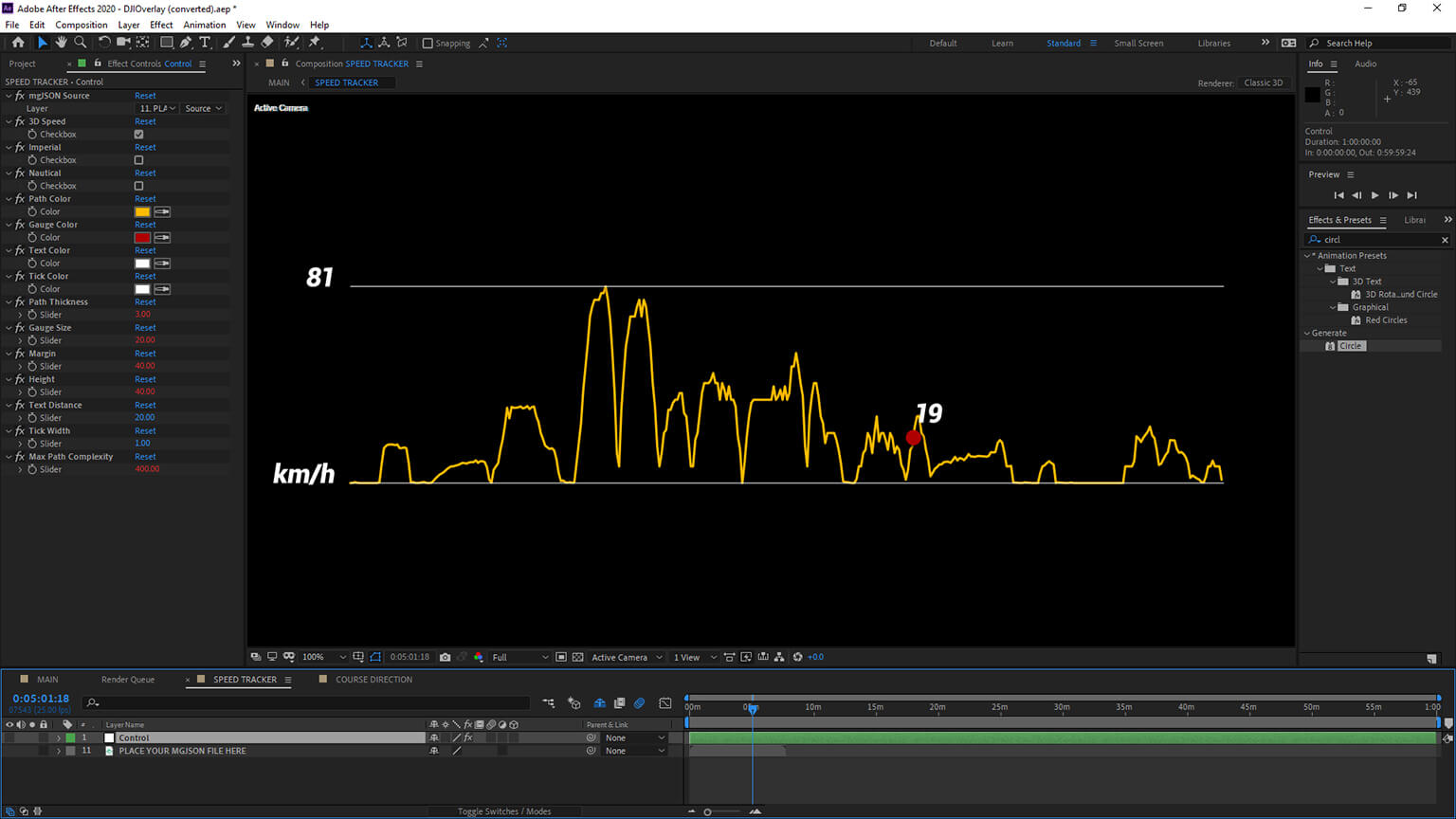Click the Gauge Color red swatch
The width and height of the screenshot is (1456, 819).
pyautogui.click(x=142, y=238)
